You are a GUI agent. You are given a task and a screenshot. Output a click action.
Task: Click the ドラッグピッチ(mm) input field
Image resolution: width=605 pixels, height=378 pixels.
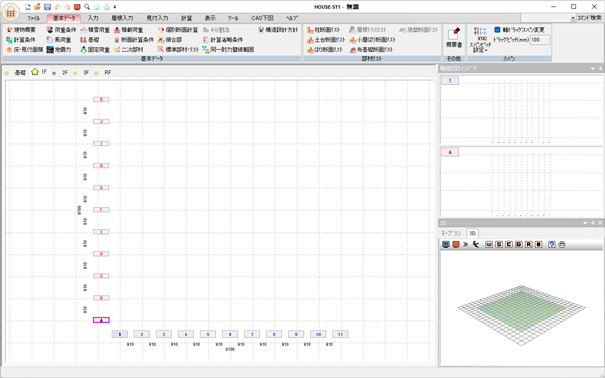540,40
